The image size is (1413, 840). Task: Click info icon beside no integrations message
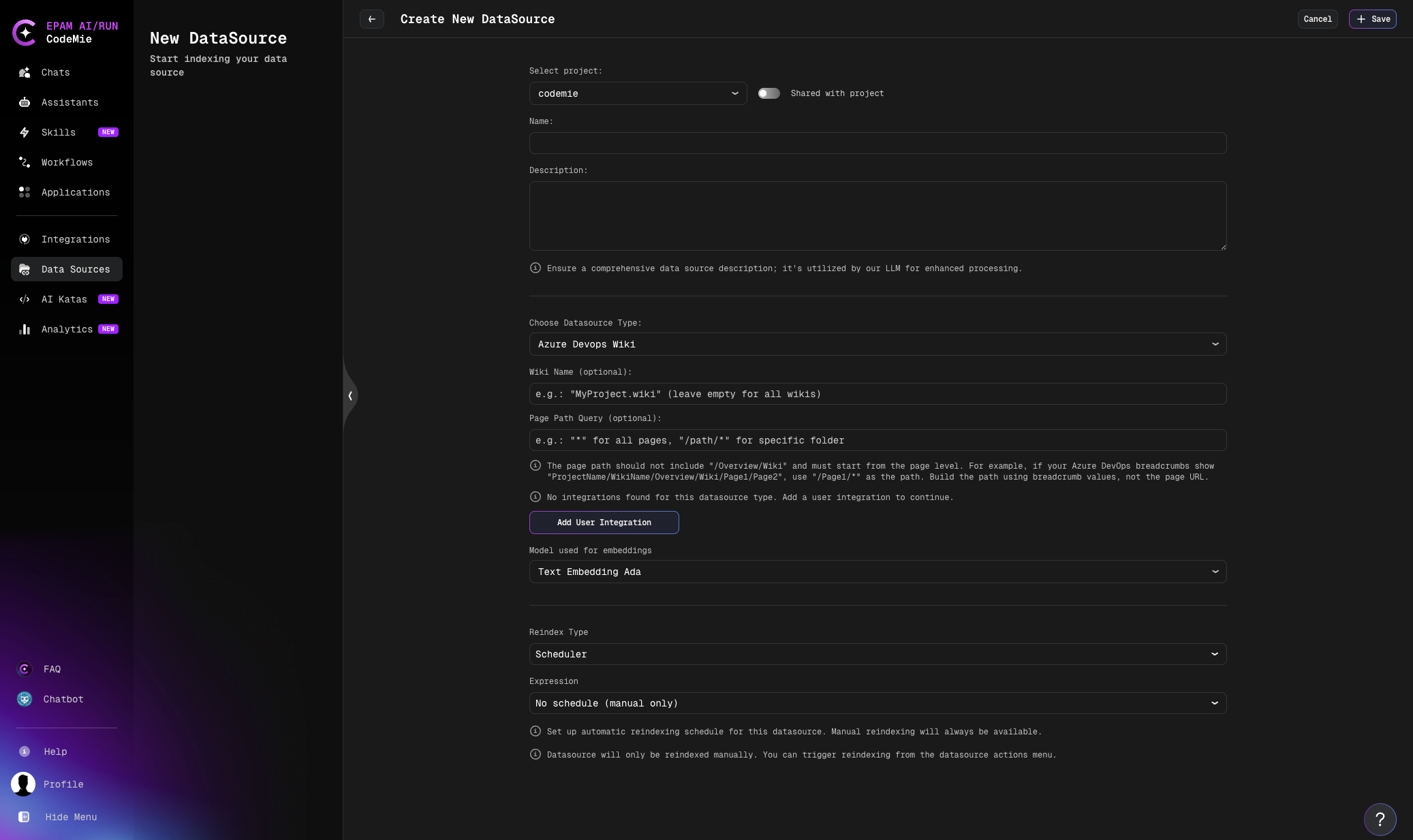click(x=535, y=497)
